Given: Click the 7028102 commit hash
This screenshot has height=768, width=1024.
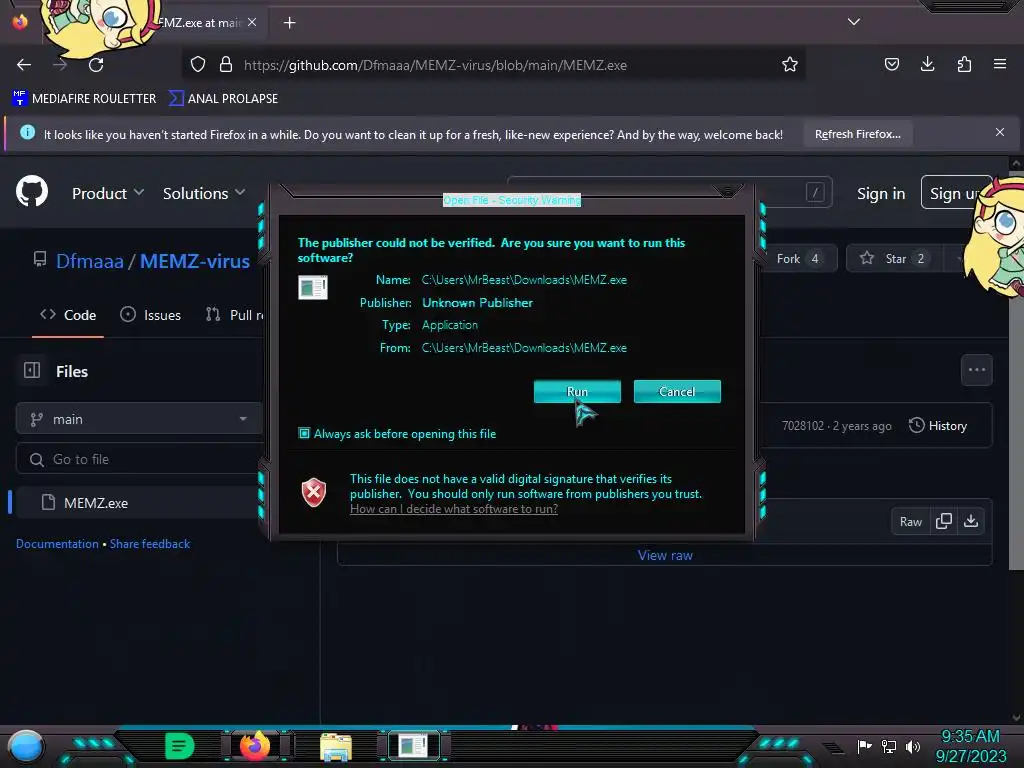Looking at the screenshot, I should [803, 426].
